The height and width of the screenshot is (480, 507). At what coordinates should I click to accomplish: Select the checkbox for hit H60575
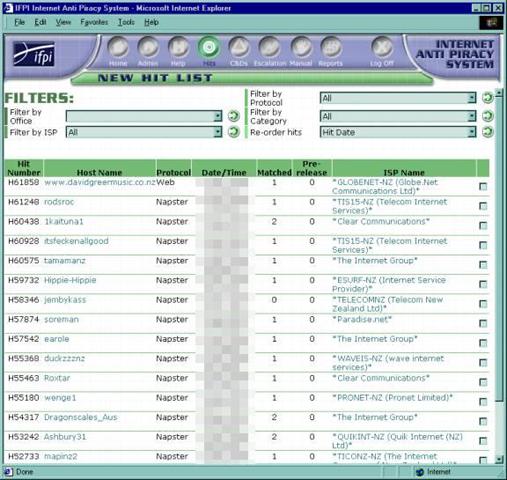coord(483,265)
